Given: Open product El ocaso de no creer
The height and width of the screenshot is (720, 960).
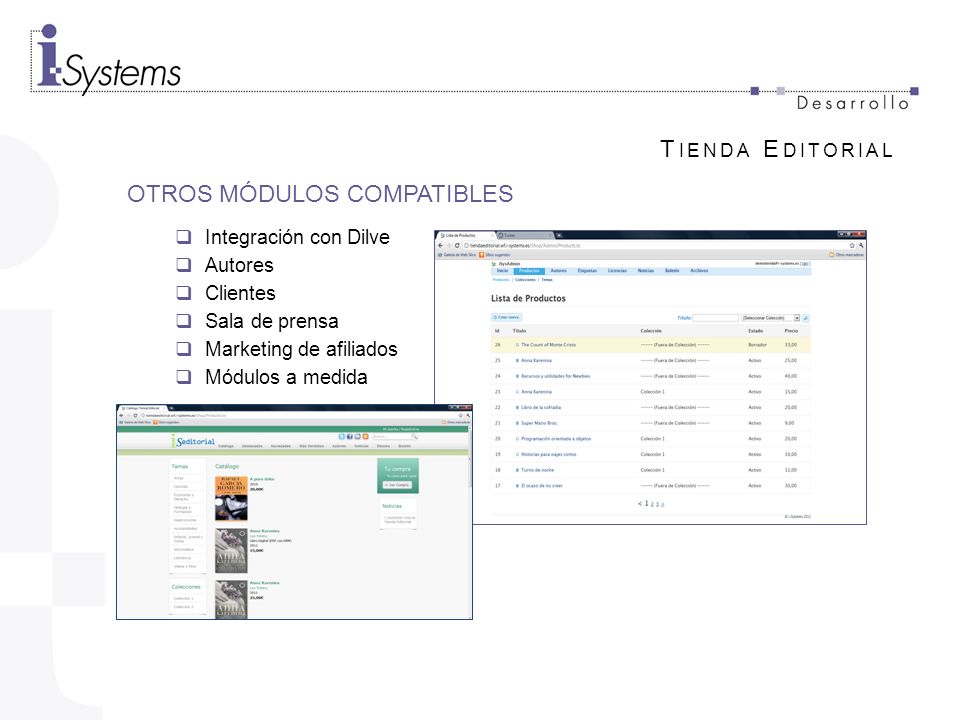Looking at the screenshot, I should (x=542, y=486).
